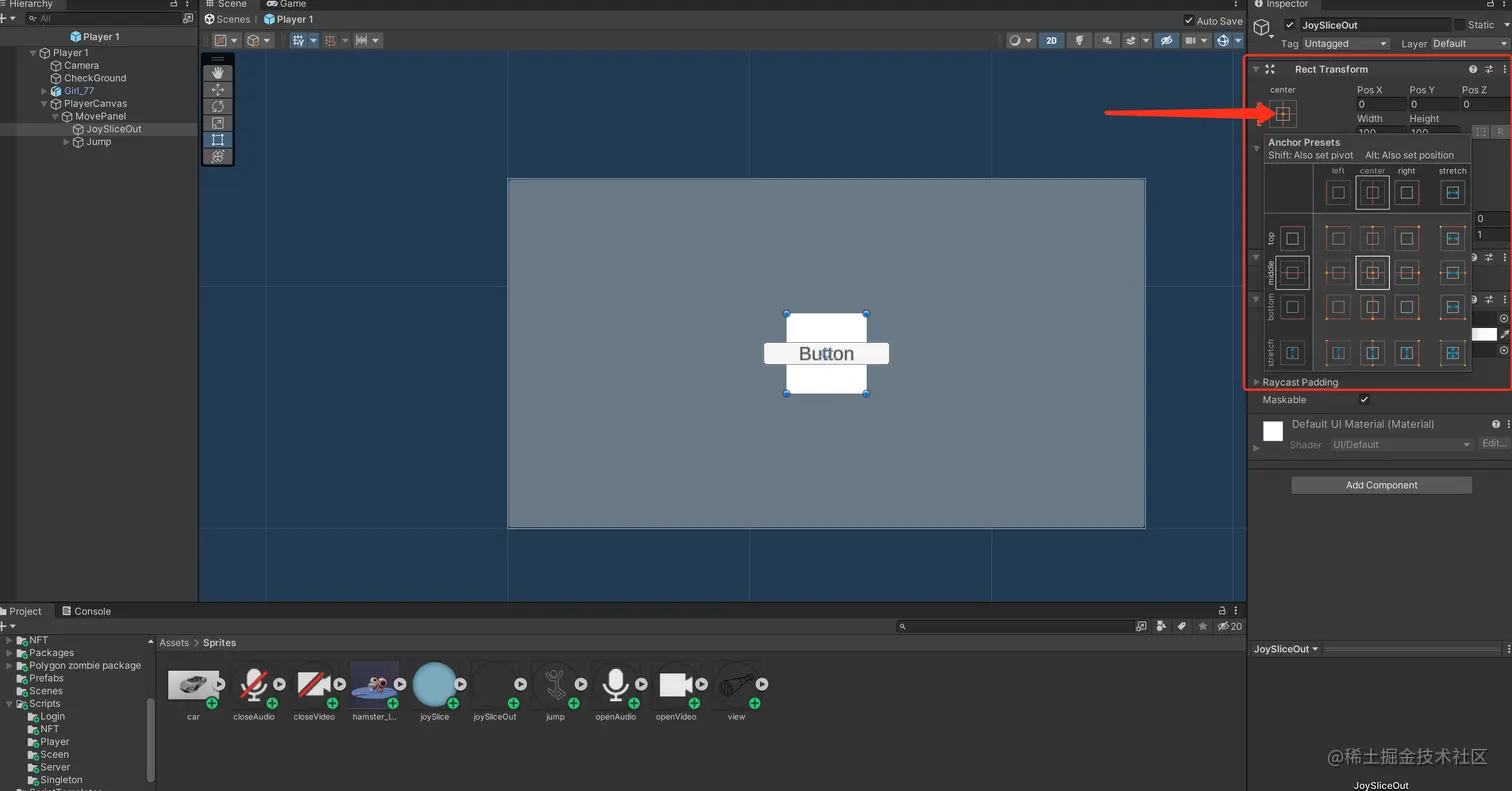Select the Scale tool

pyautogui.click(x=217, y=123)
